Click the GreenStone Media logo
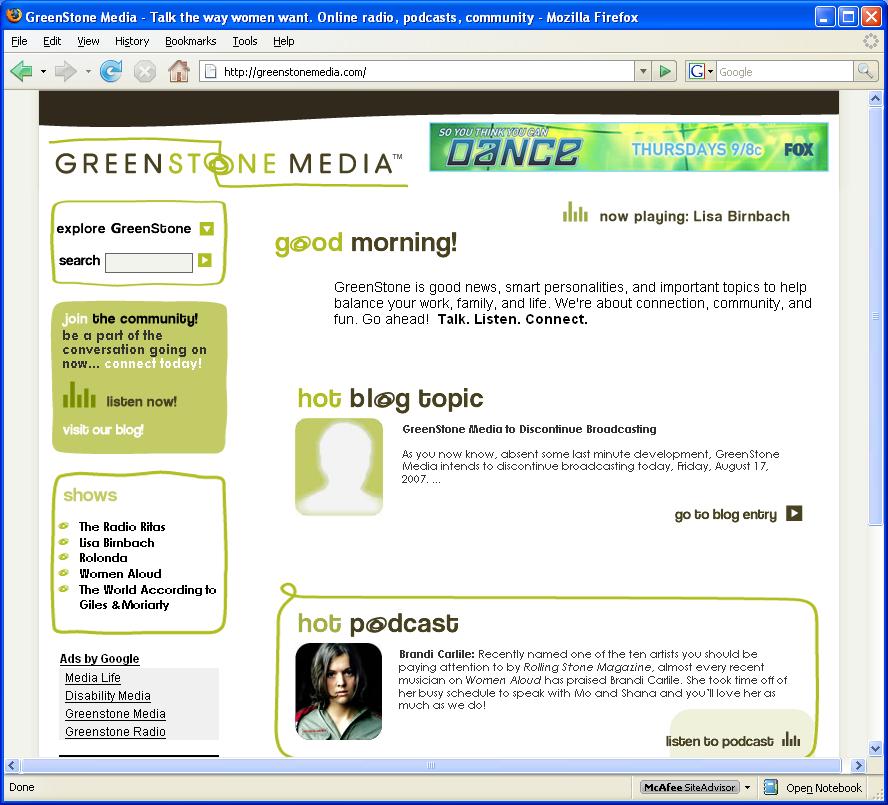Screen dimensions: 888x805 tap(228, 163)
